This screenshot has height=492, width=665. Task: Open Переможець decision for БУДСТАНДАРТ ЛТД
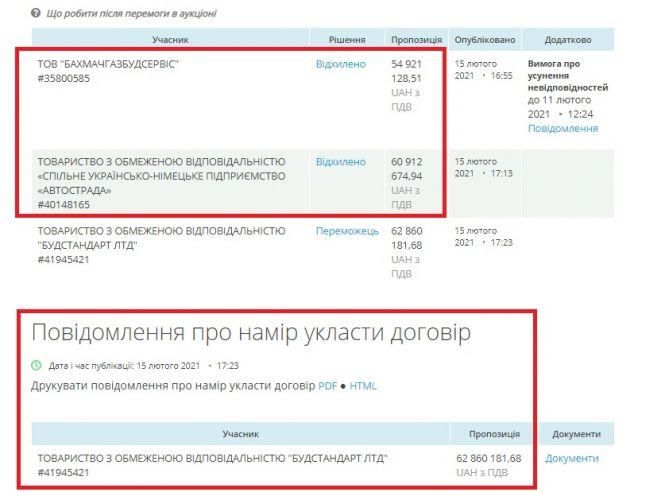(347, 231)
